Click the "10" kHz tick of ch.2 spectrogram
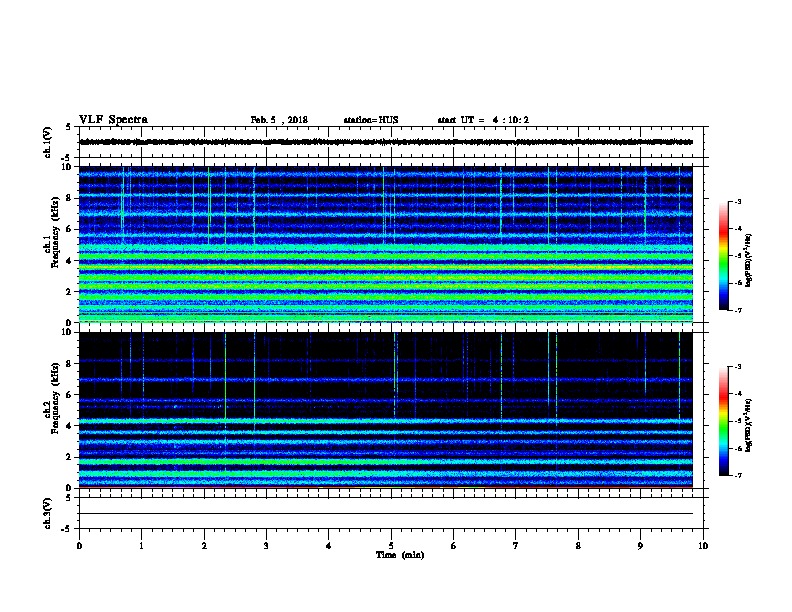 (x=68, y=332)
